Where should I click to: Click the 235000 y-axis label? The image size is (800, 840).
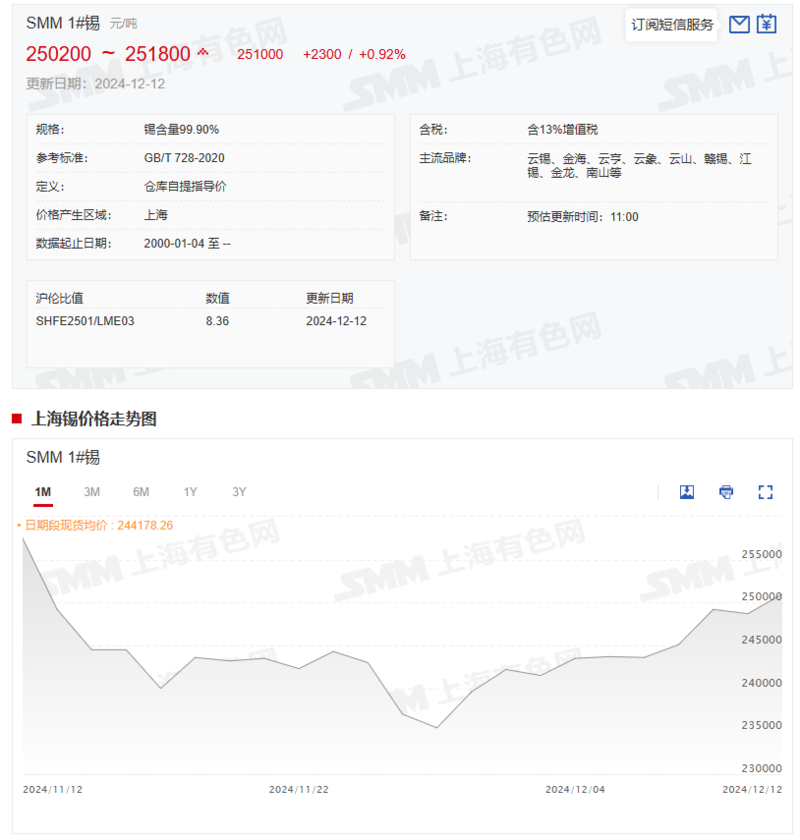761,725
